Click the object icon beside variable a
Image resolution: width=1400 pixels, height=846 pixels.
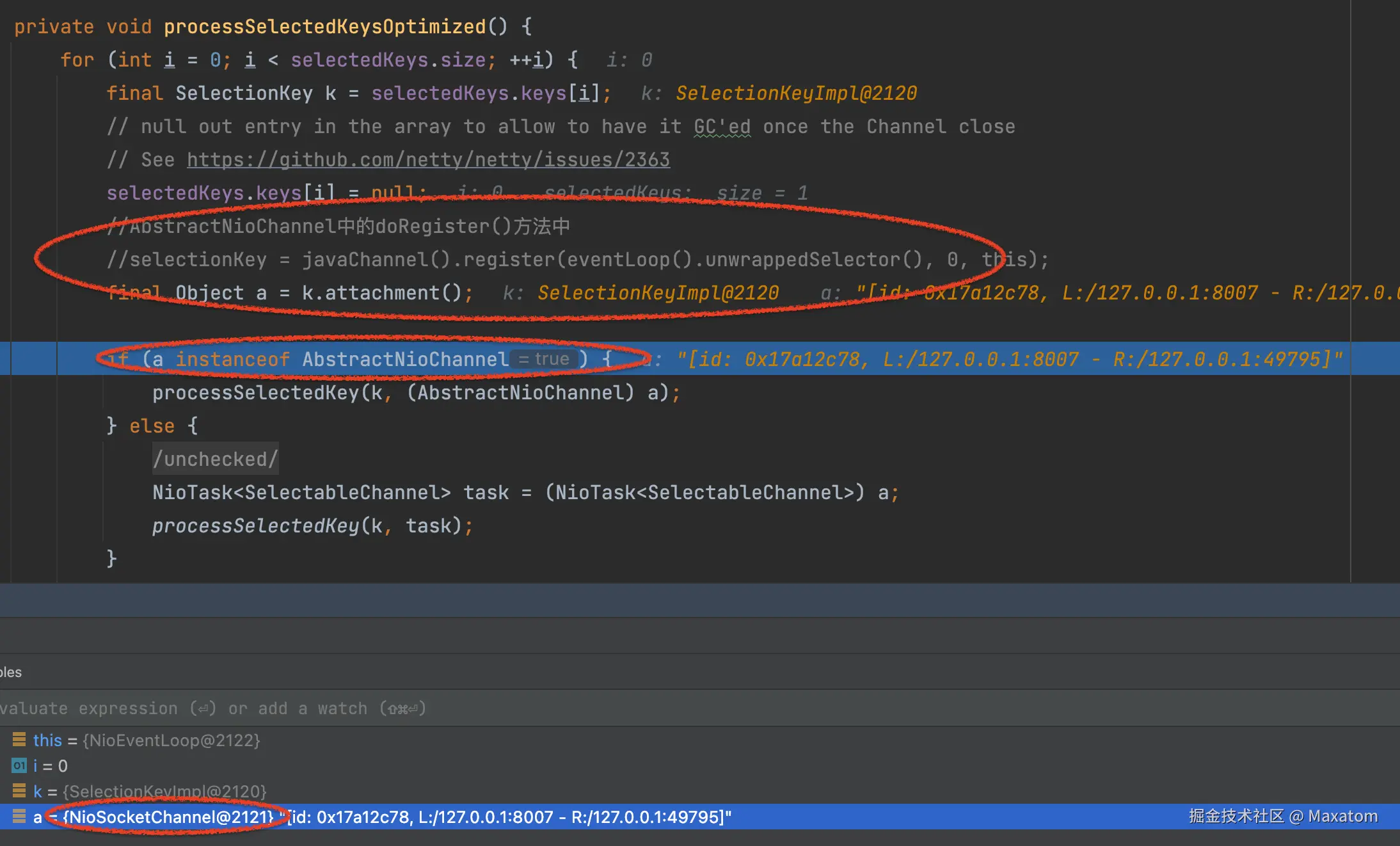click(19, 817)
